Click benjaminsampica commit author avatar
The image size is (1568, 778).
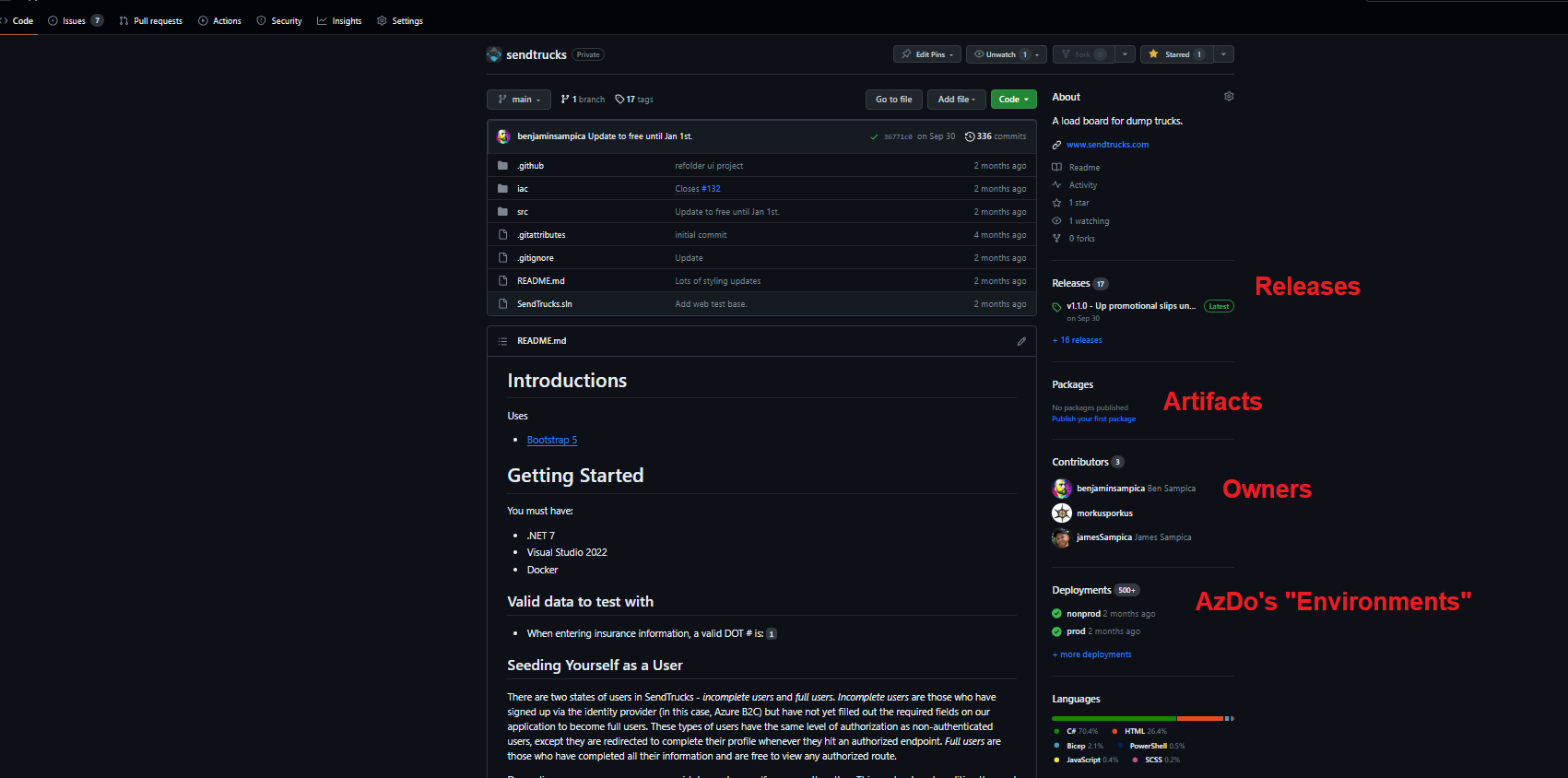click(x=503, y=136)
